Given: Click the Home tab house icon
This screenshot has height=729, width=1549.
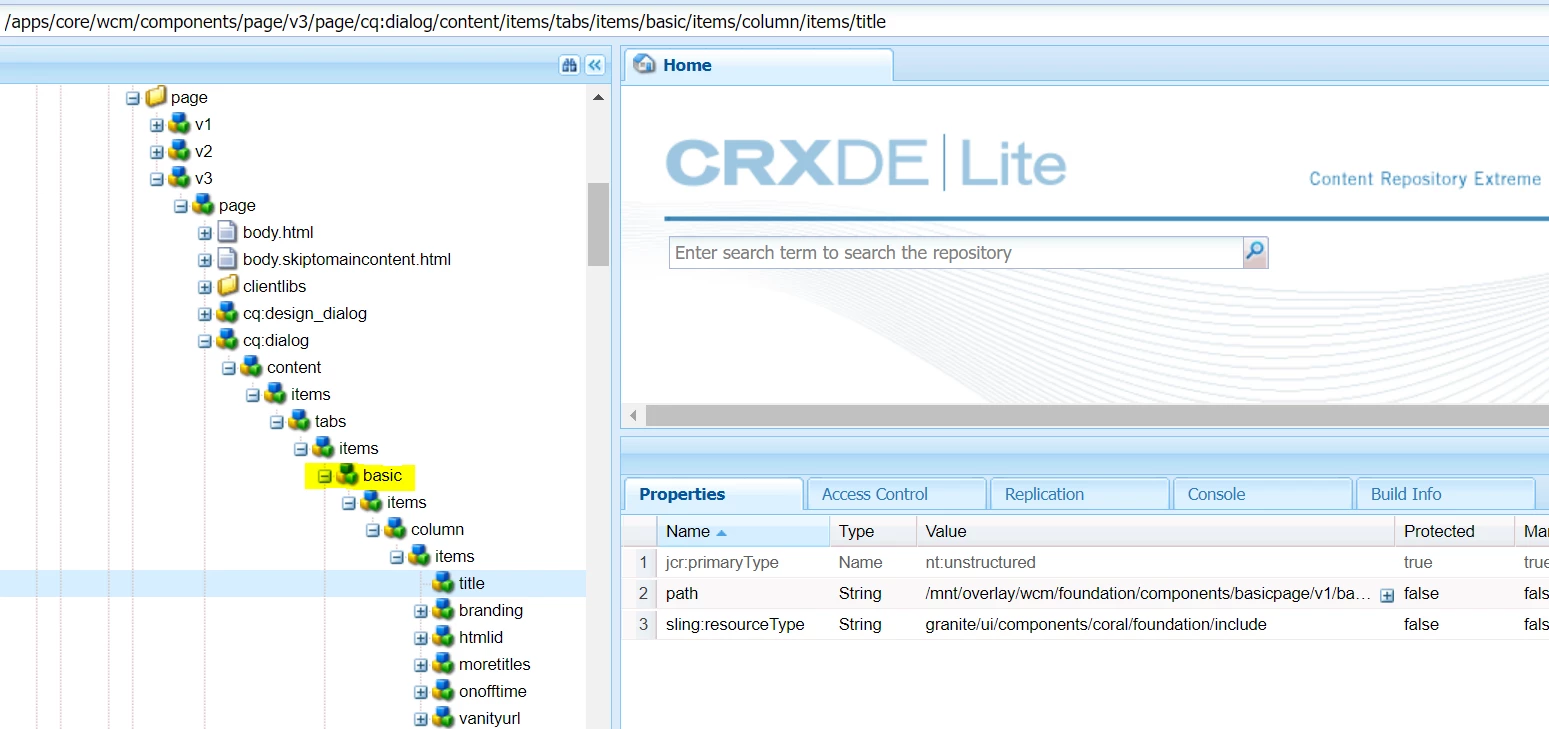Looking at the screenshot, I should (645, 65).
